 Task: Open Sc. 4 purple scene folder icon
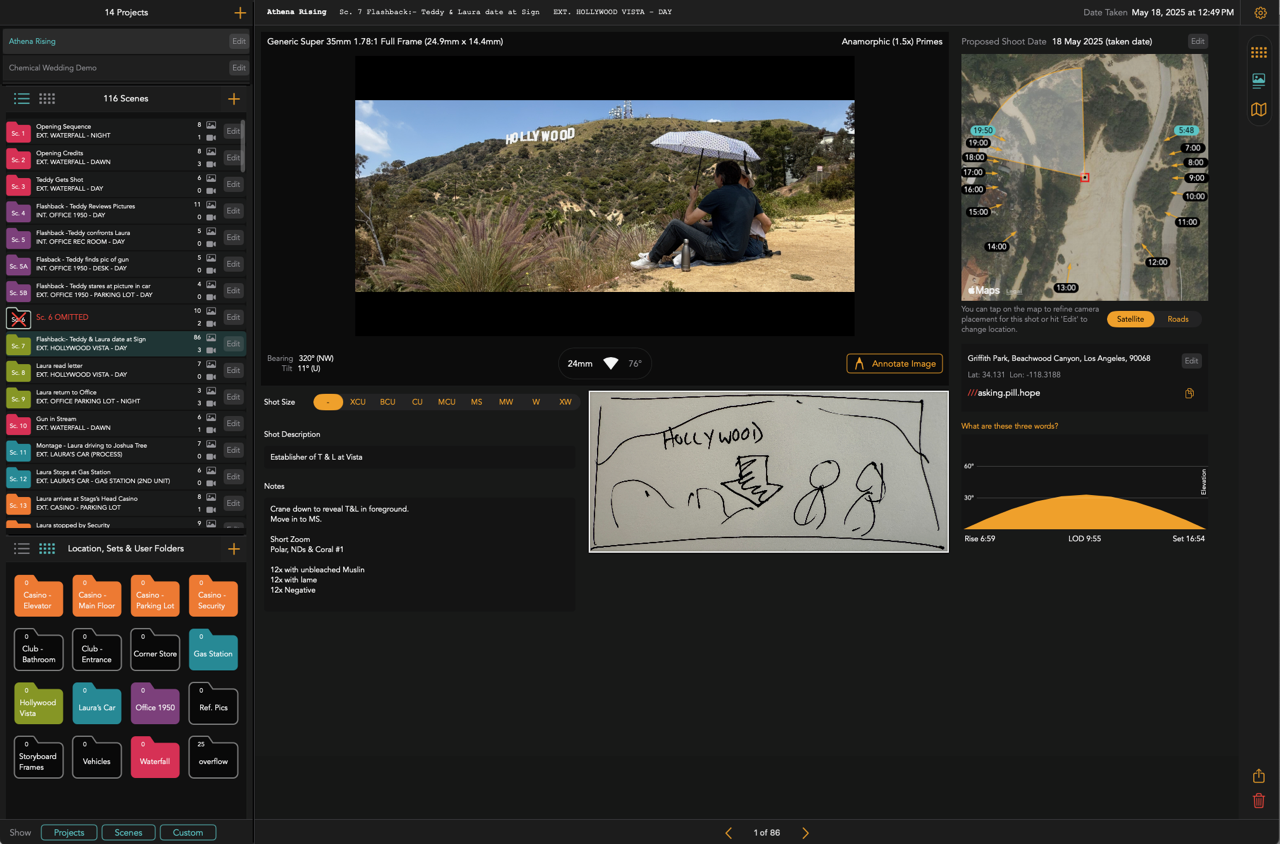click(18, 212)
